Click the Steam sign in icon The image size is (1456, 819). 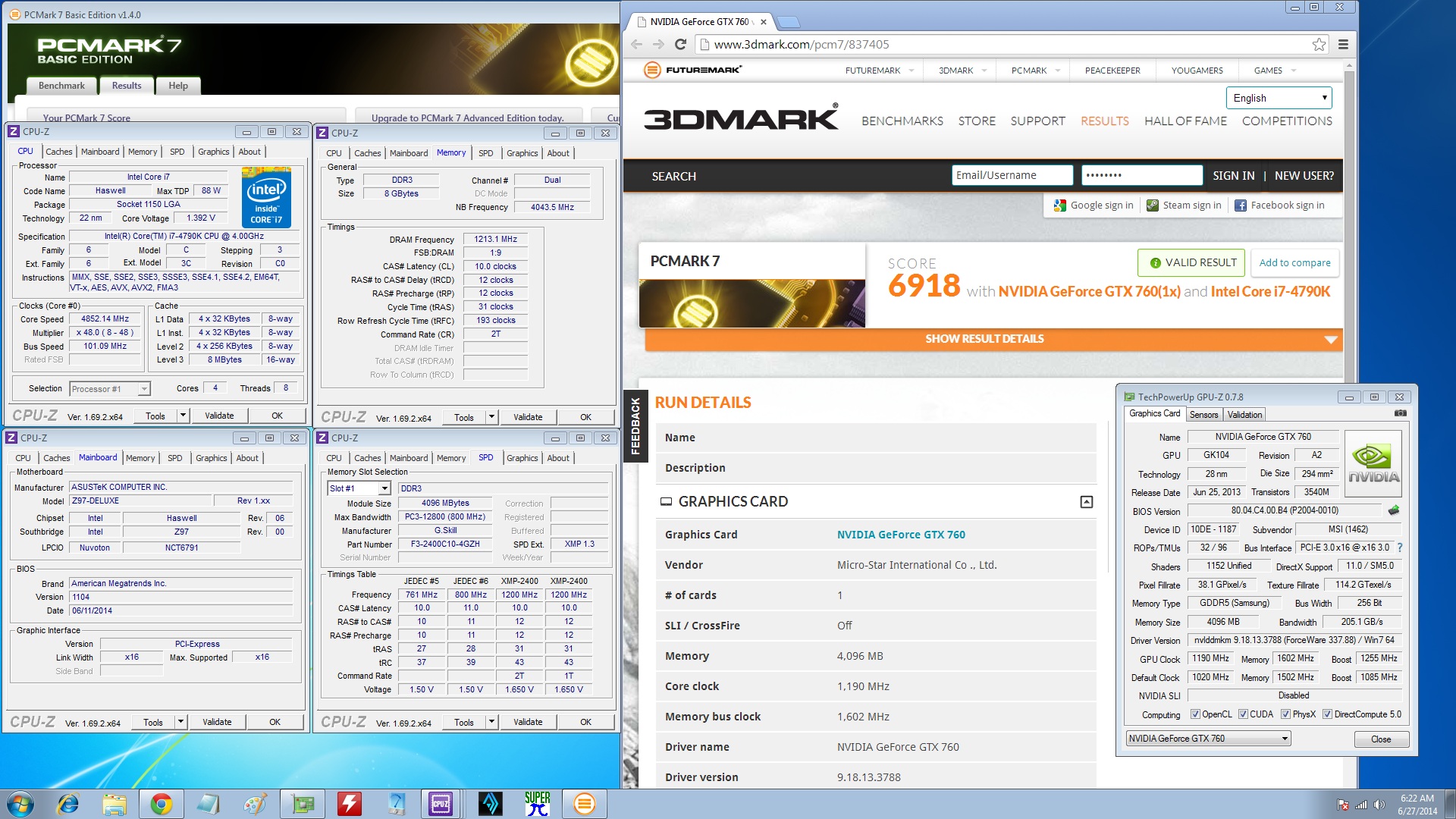point(1152,206)
